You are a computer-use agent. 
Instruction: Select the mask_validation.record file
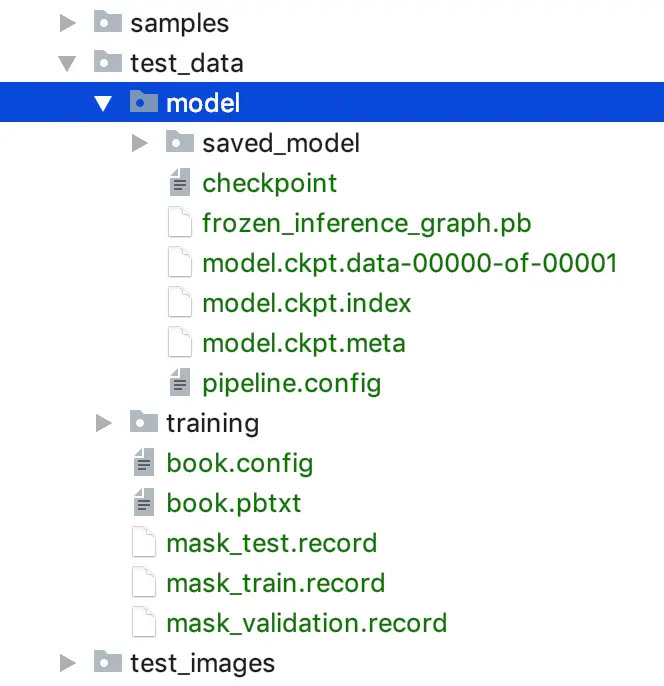pos(306,623)
